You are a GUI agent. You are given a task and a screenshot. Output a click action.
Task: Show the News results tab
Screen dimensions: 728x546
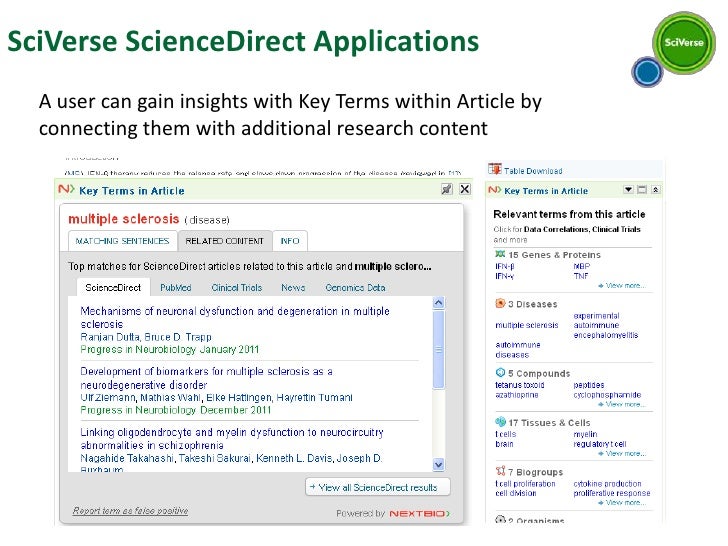tap(293, 288)
